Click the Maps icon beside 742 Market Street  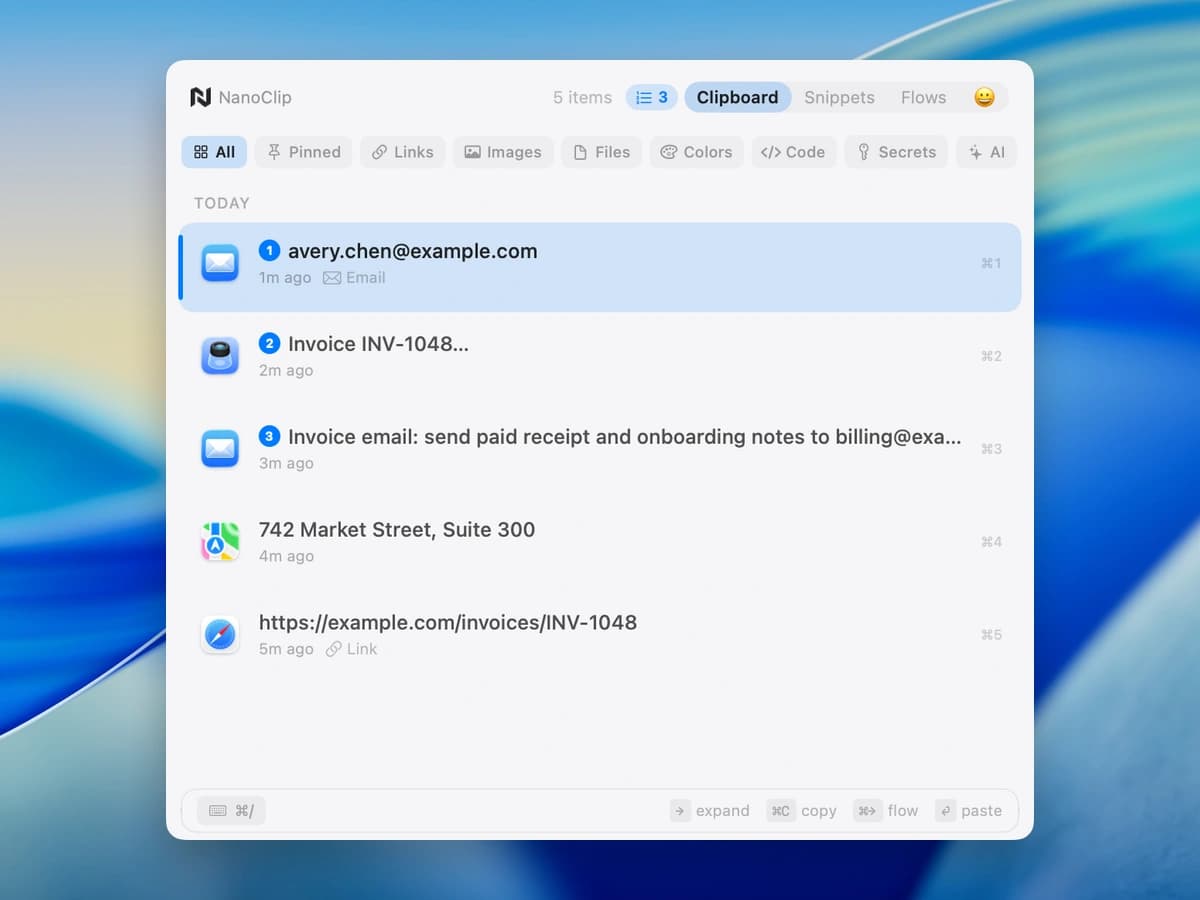pos(220,542)
